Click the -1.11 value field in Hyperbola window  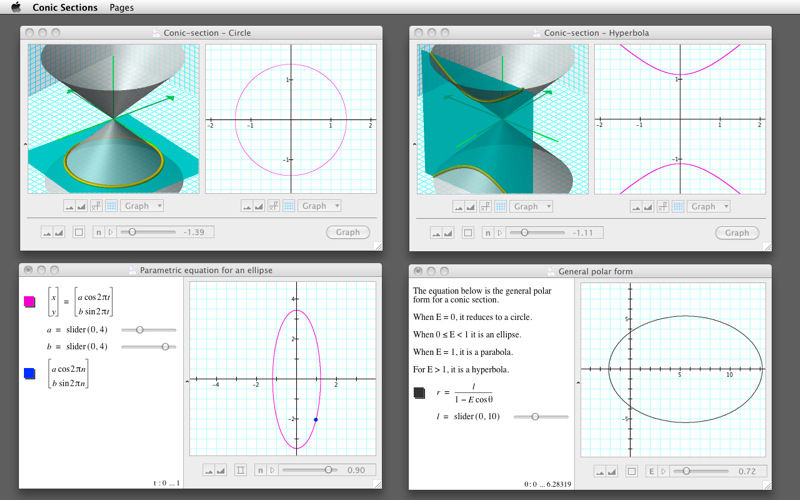pyautogui.click(x=583, y=233)
